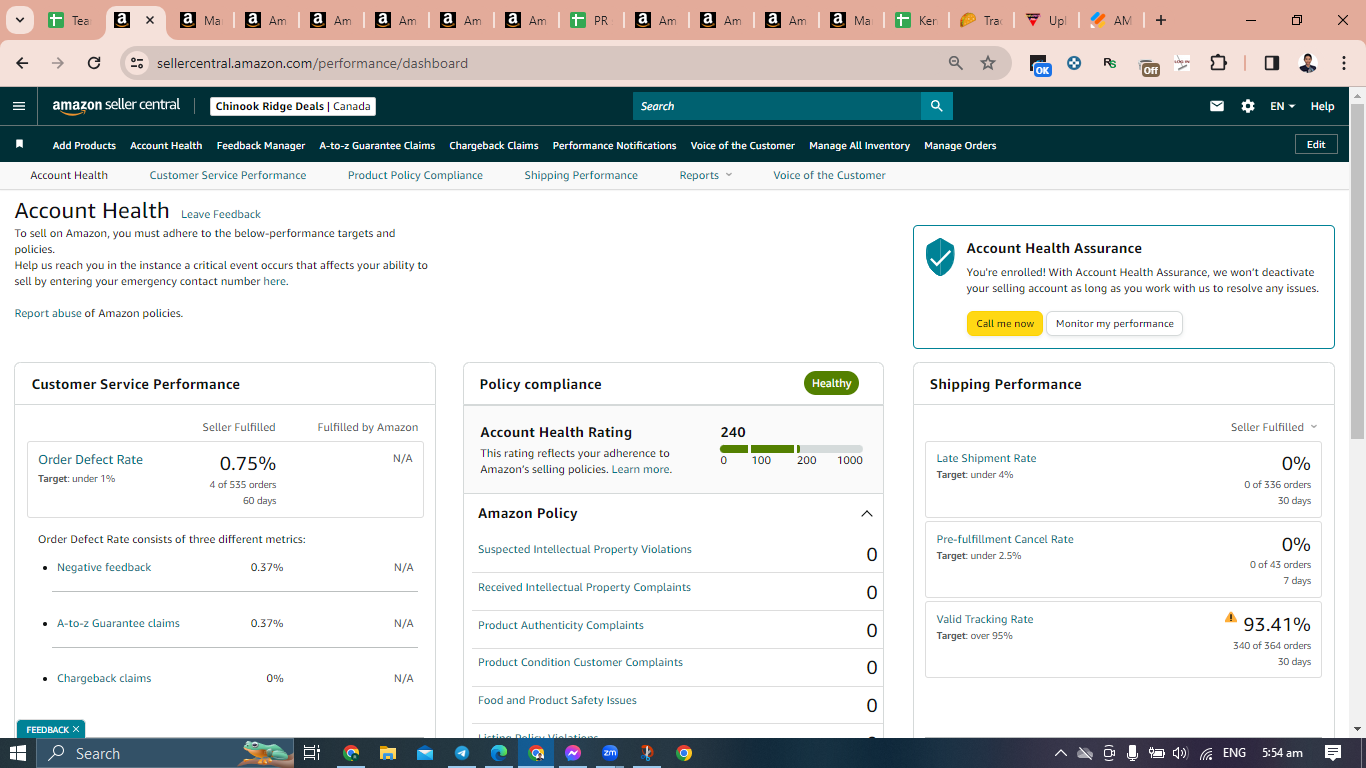Click the Leave Feedback link
The image size is (1366, 768).
click(221, 214)
